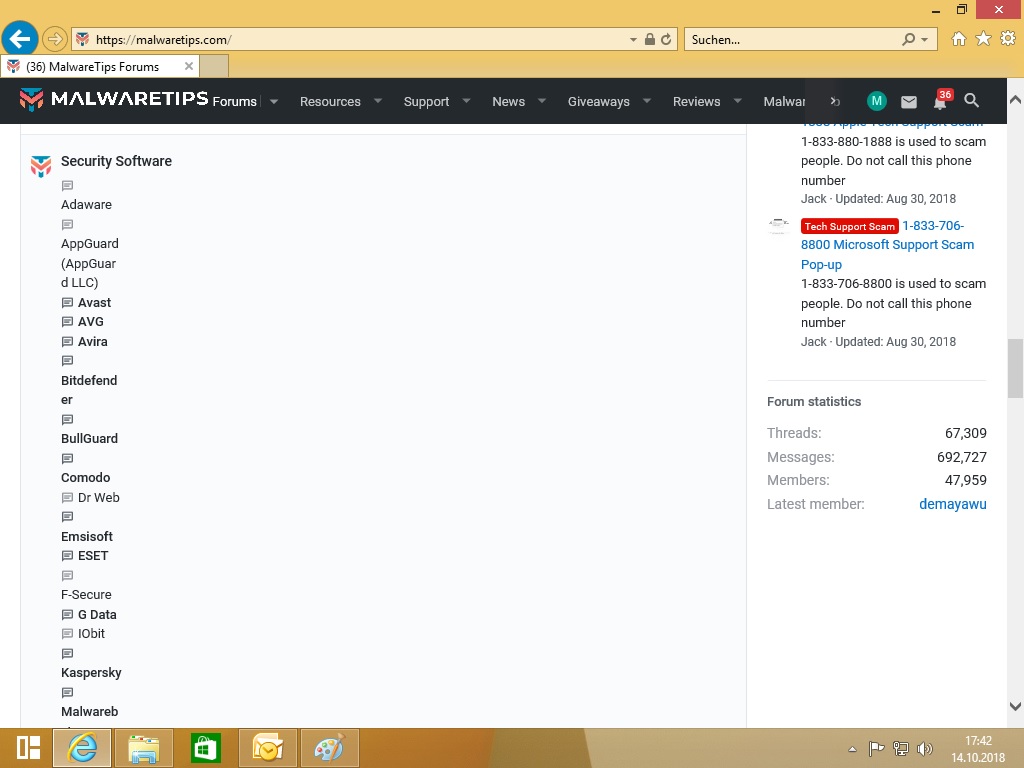Open the Giveaways nav item
Screen dimensions: 1024x768
point(599,101)
